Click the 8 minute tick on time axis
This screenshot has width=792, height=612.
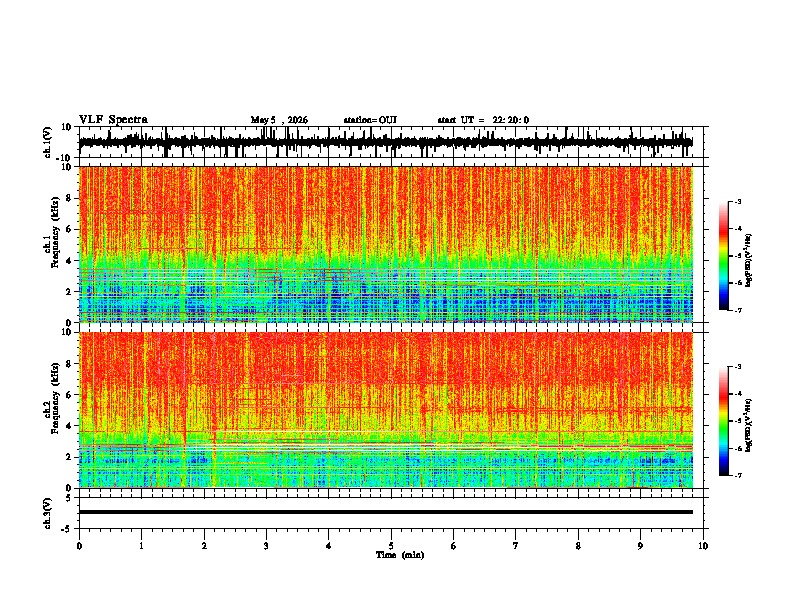coord(578,546)
